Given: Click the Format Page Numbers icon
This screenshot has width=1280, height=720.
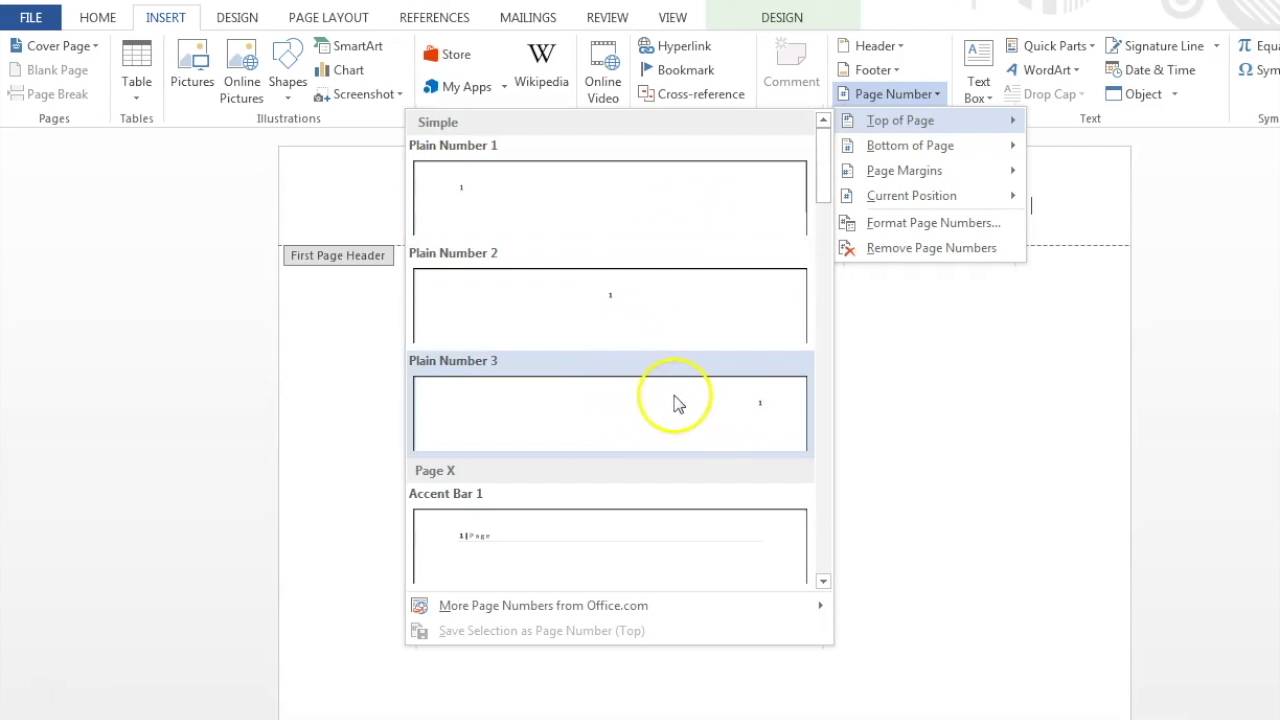Looking at the screenshot, I should [x=848, y=223].
